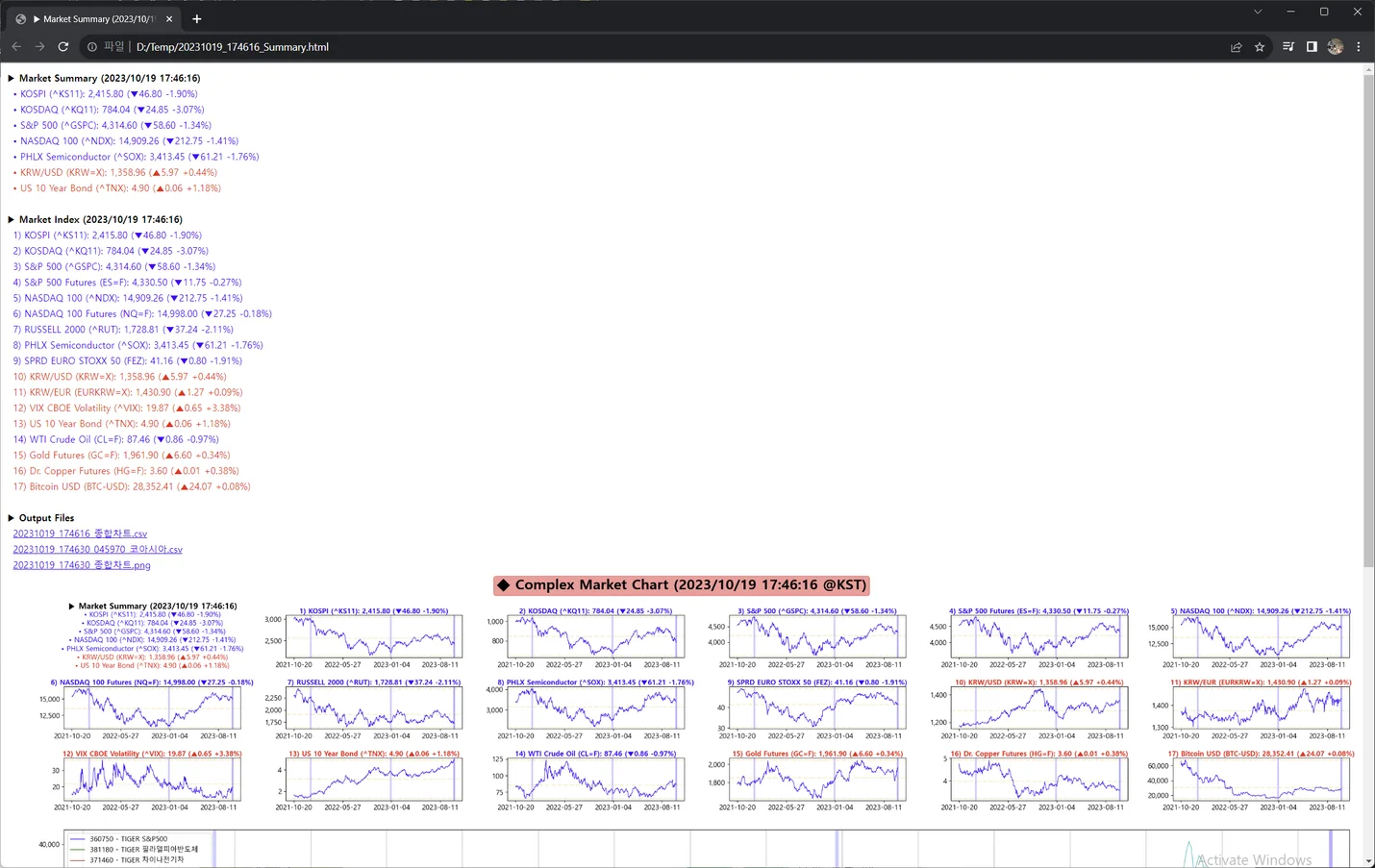The image size is (1375, 868).
Task: Bookmark page with star icon
Action: tap(1260, 46)
